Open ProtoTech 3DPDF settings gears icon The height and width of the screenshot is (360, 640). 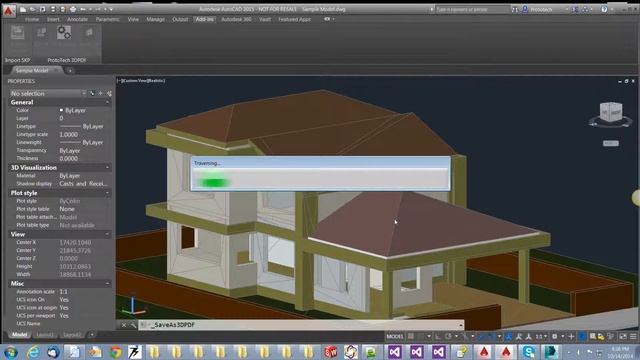click(64, 33)
